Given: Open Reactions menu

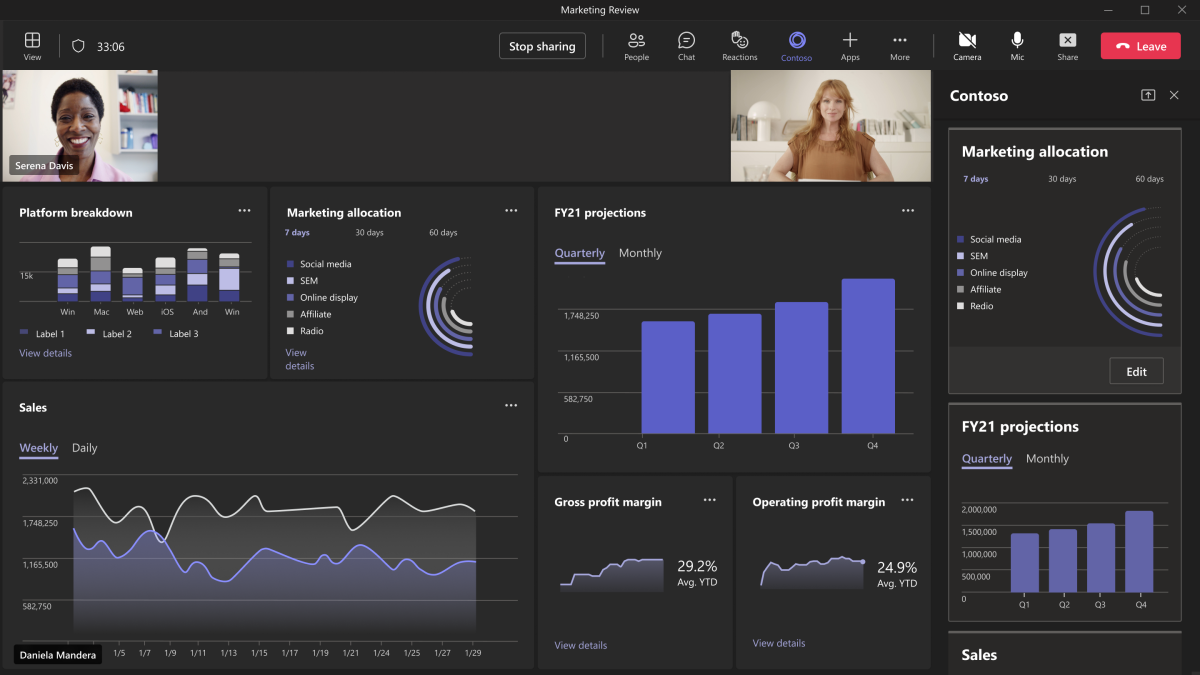Looking at the screenshot, I should coord(740,45).
